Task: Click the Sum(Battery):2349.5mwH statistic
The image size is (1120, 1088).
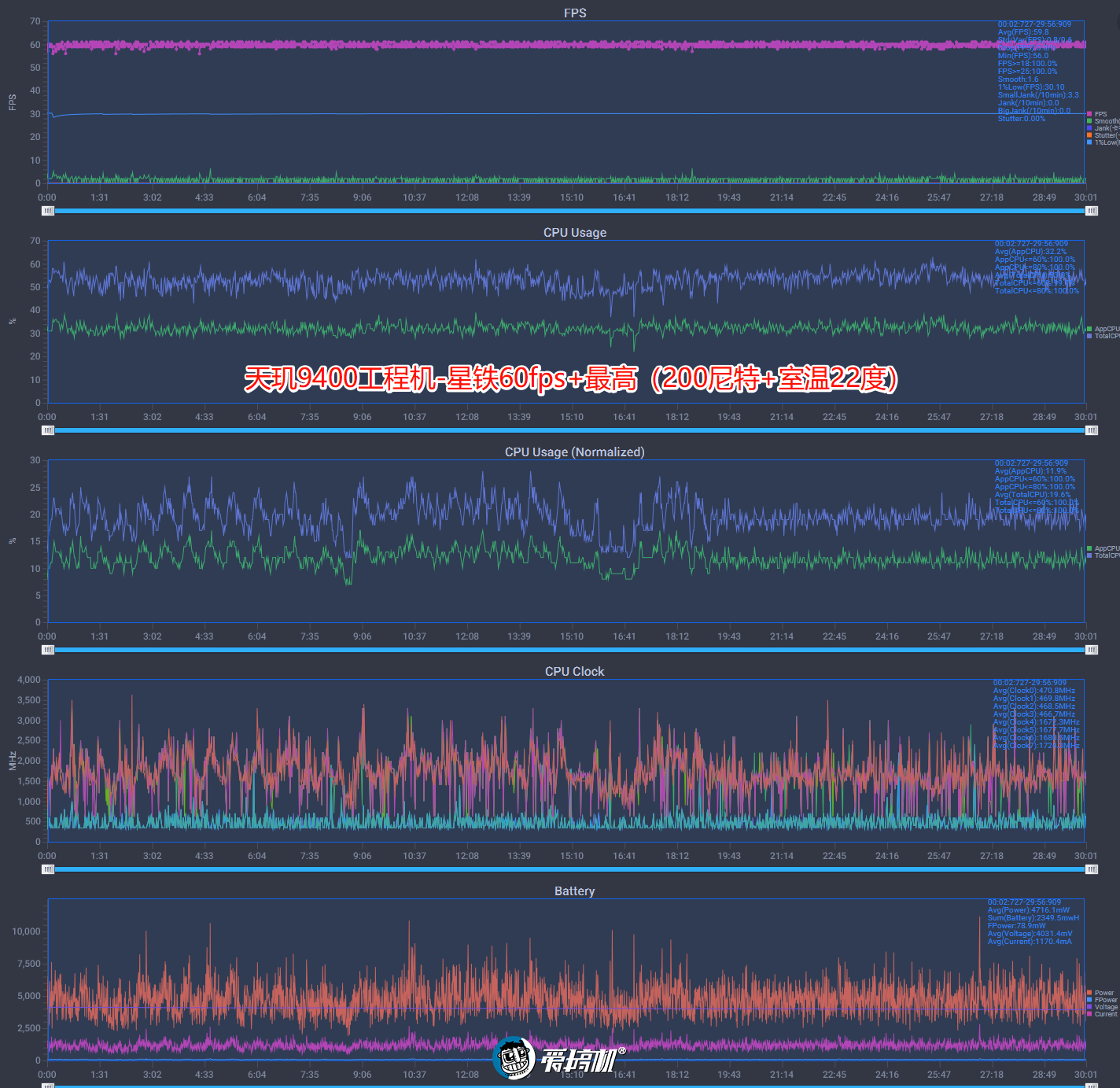Action: [1033, 918]
